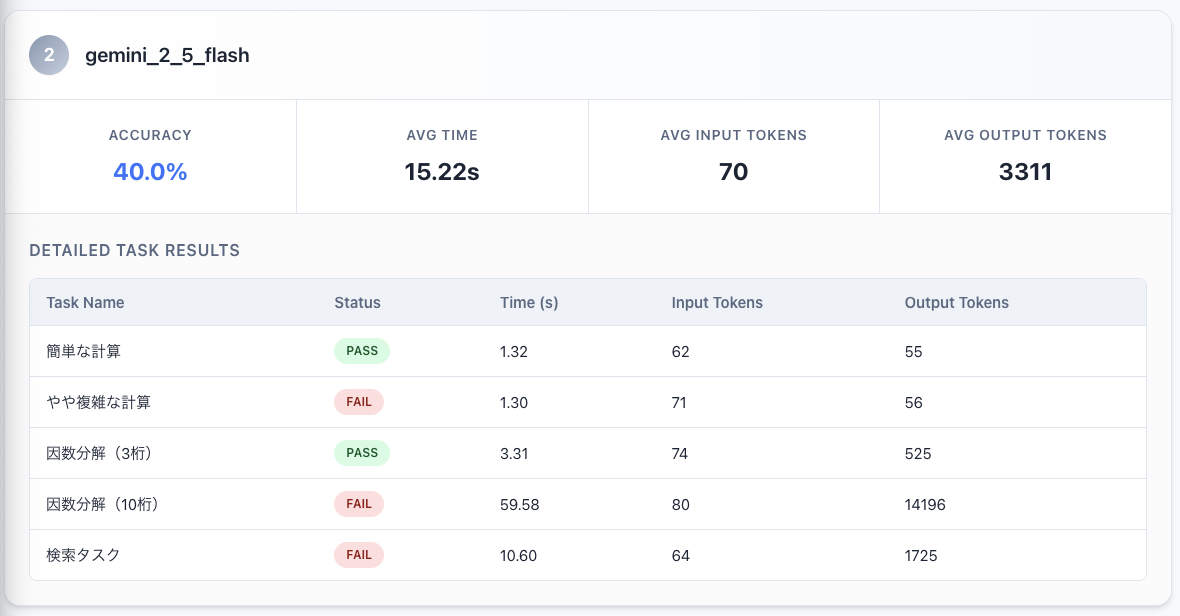Click the Time (s) column header
The height and width of the screenshot is (616, 1180).
point(529,302)
